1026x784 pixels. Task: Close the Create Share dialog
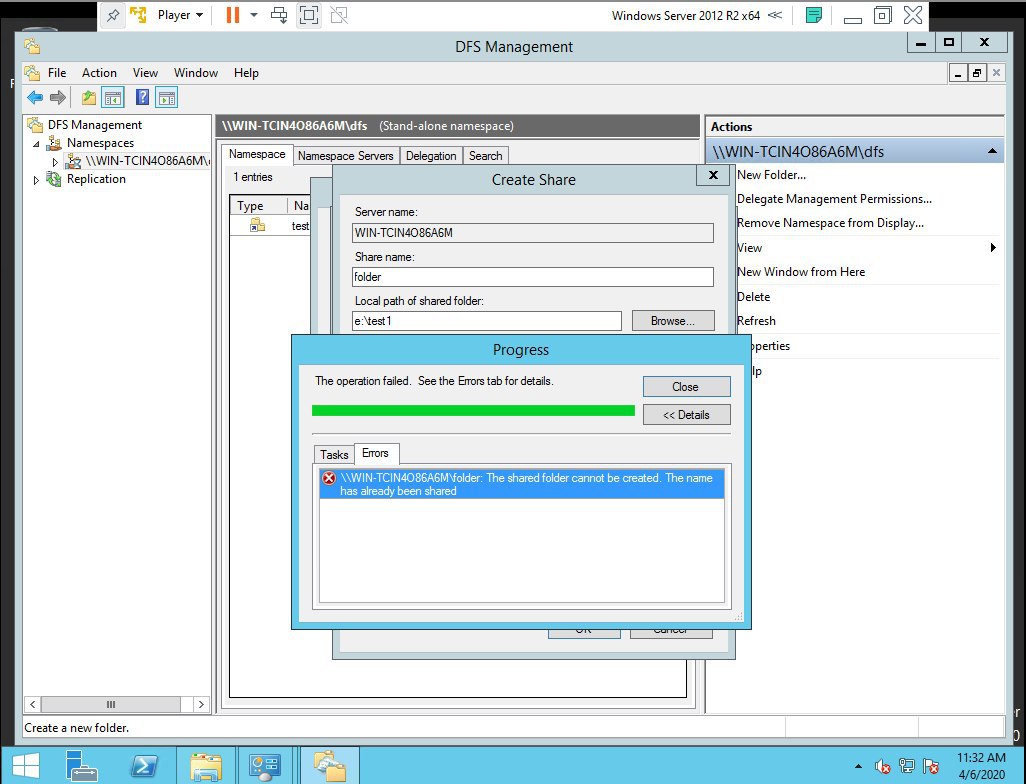click(x=713, y=175)
